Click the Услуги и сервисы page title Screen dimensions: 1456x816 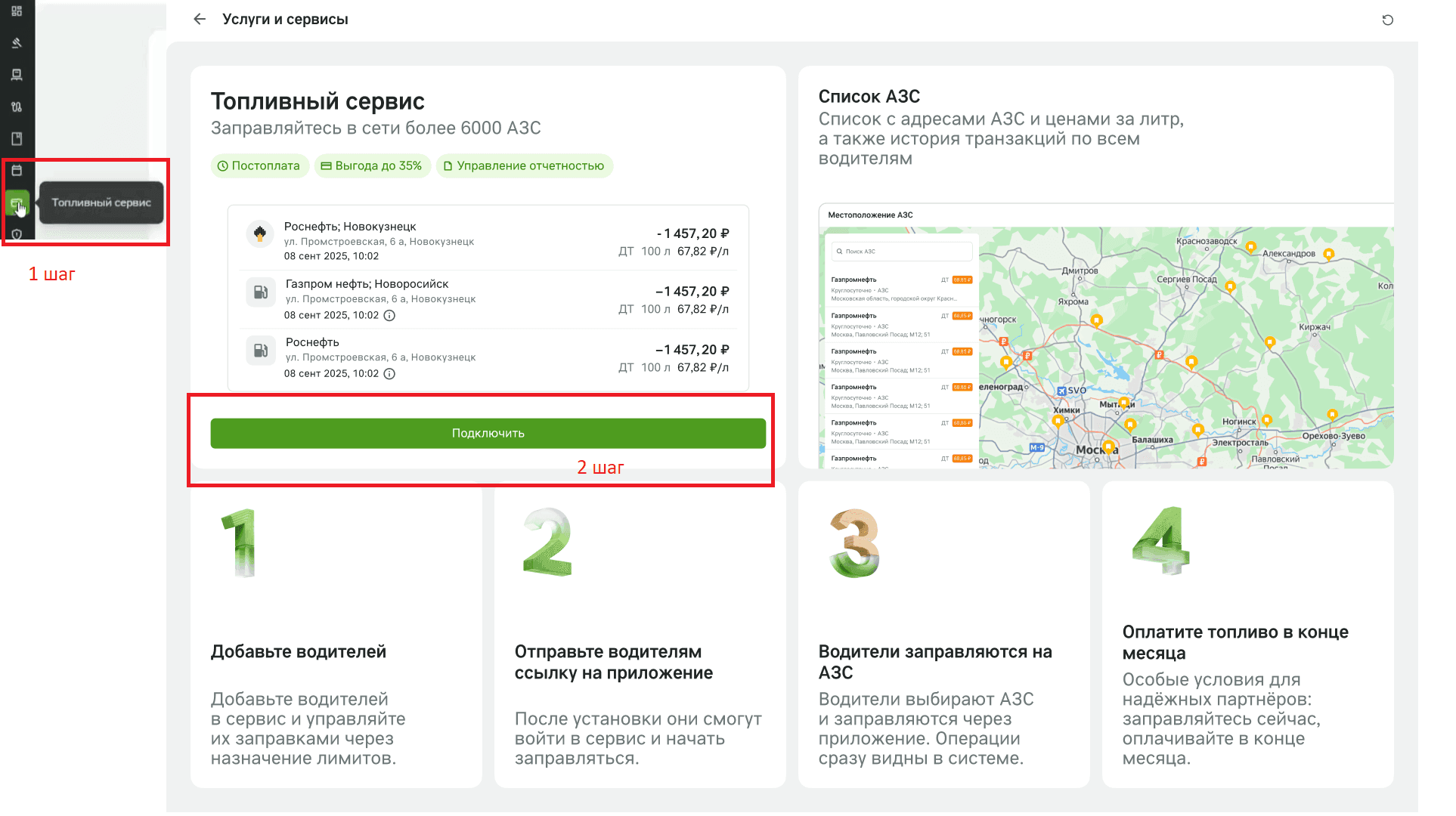coord(285,19)
